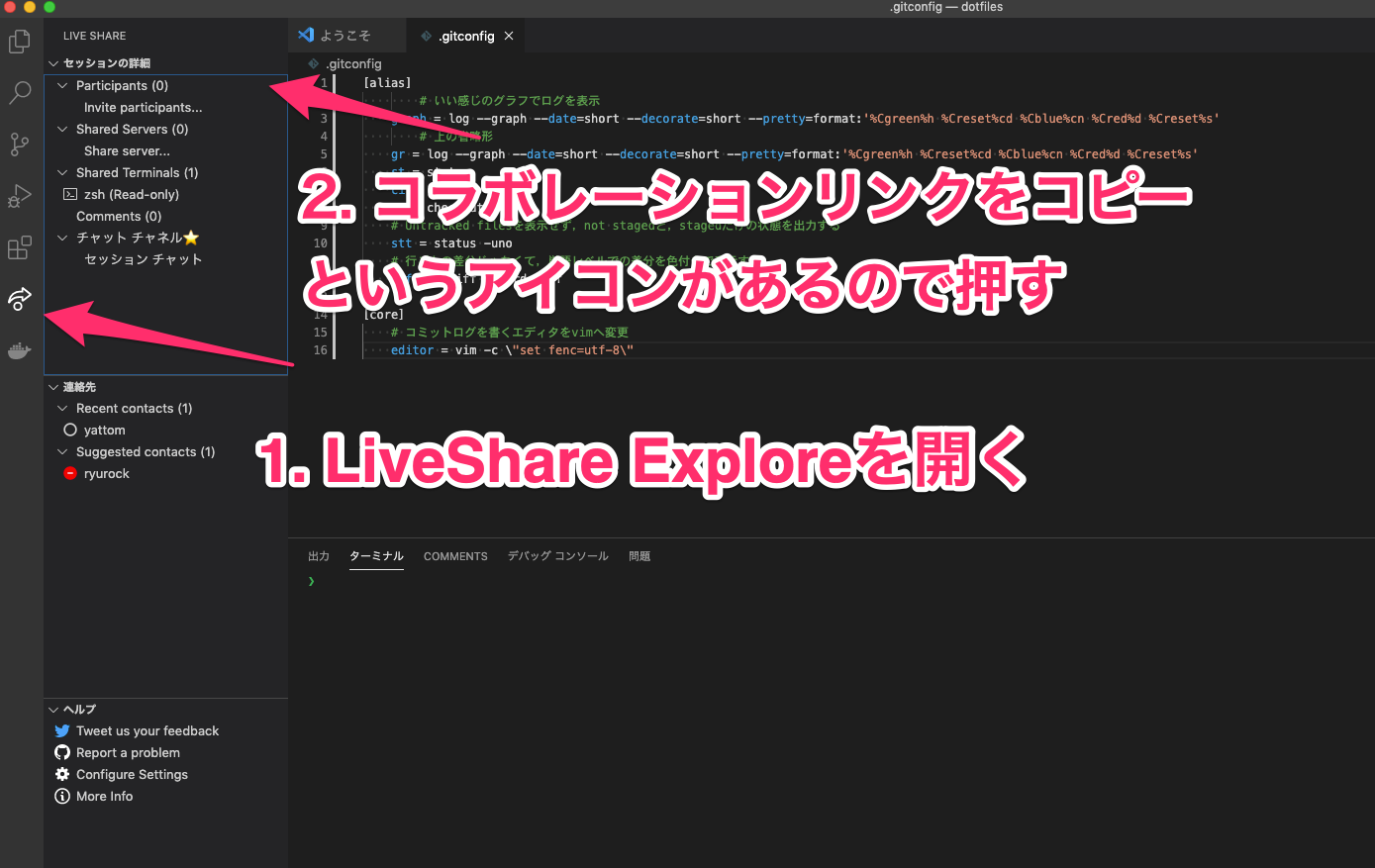The image size is (1375, 868).
Task: Open the Explorer view
Action: pyautogui.click(x=19, y=42)
